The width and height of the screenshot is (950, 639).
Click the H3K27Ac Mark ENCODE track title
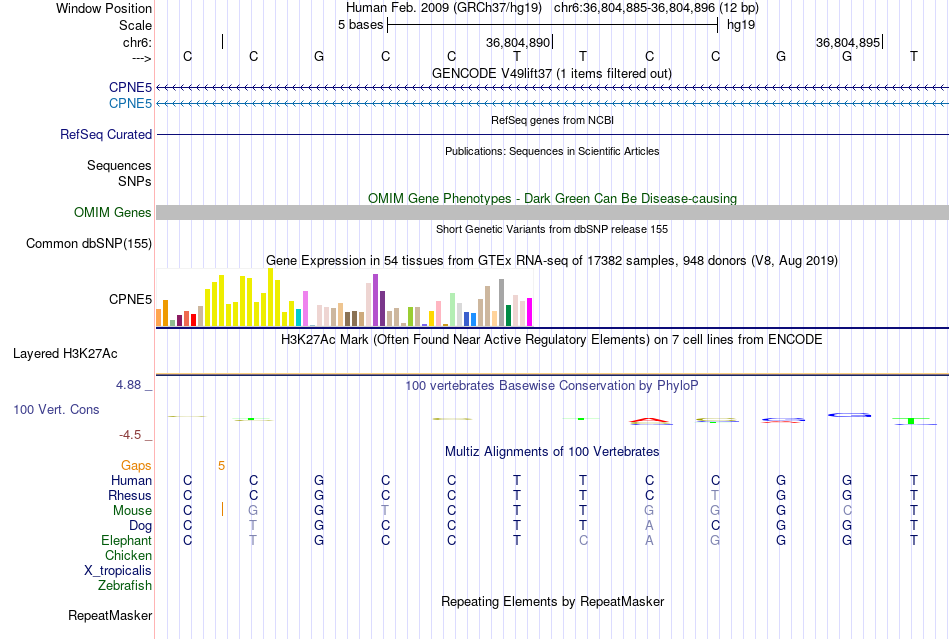pos(552,339)
